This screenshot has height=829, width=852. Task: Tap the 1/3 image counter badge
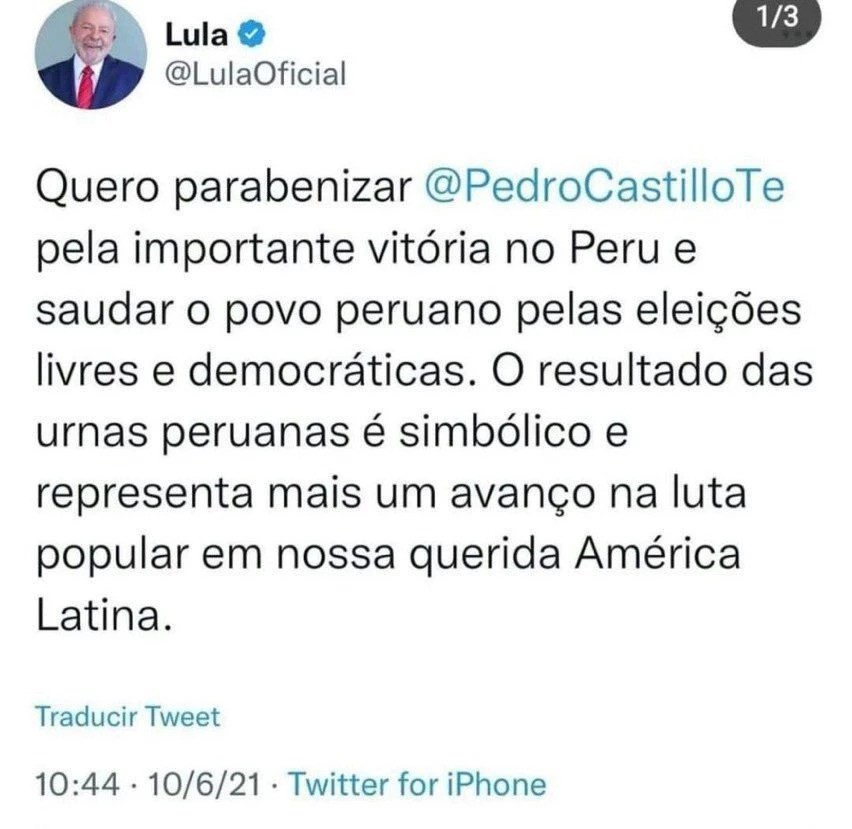(778, 21)
